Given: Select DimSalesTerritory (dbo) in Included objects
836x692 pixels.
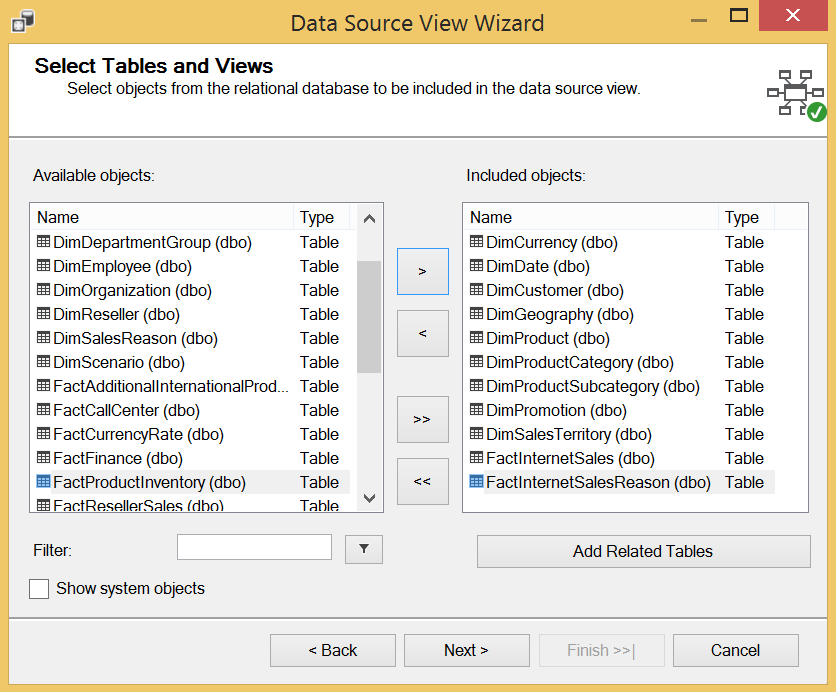Looking at the screenshot, I should coord(568,434).
